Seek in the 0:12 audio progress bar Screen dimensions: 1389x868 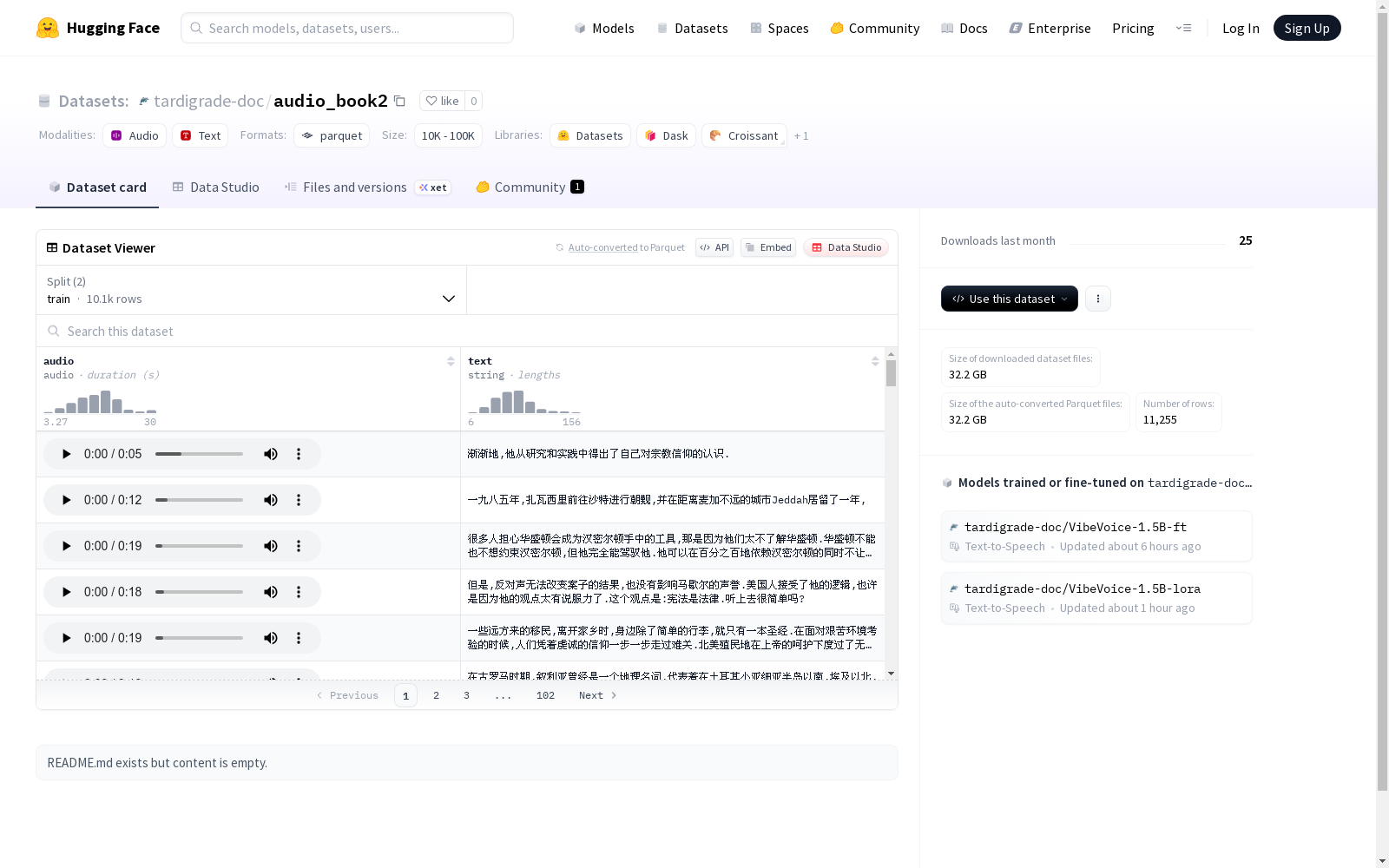(x=199, y=500)
